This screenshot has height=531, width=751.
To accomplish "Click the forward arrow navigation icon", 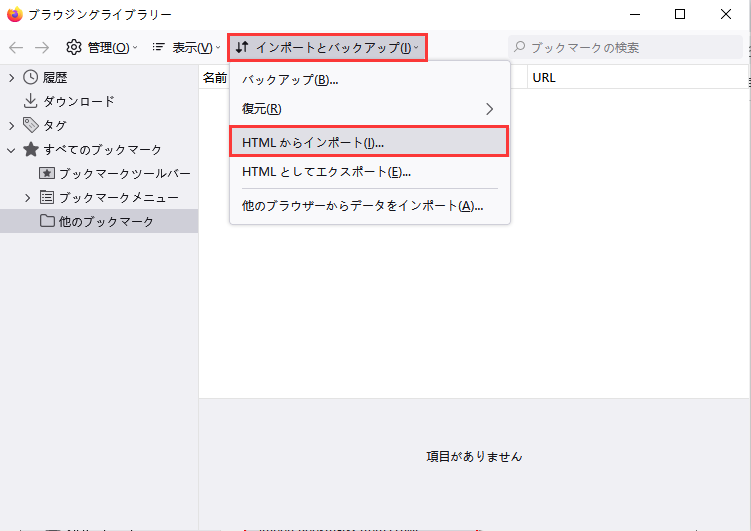I will pos(42,47).
